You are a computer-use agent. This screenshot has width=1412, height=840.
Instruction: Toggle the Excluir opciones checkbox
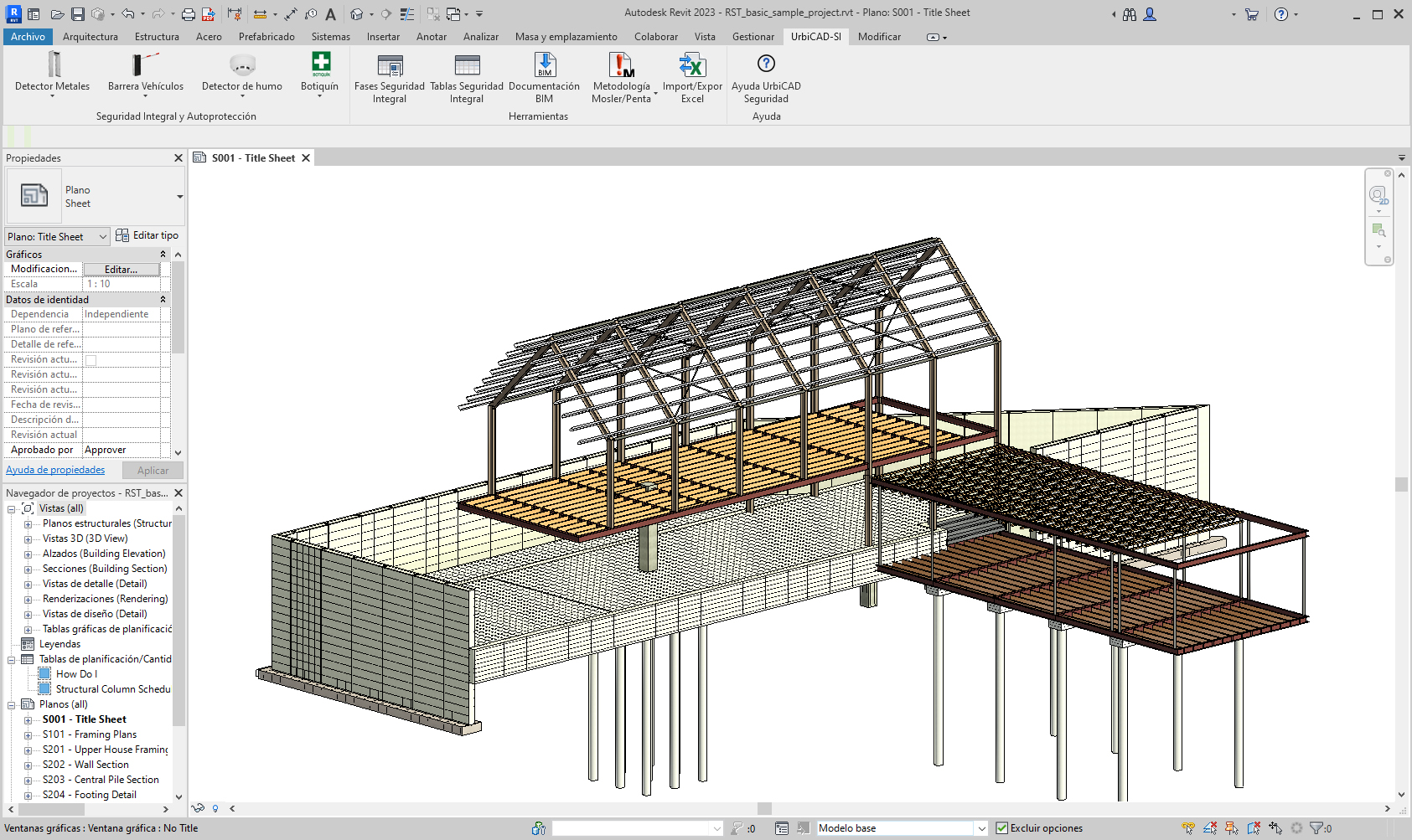[x=1002, y=828]
